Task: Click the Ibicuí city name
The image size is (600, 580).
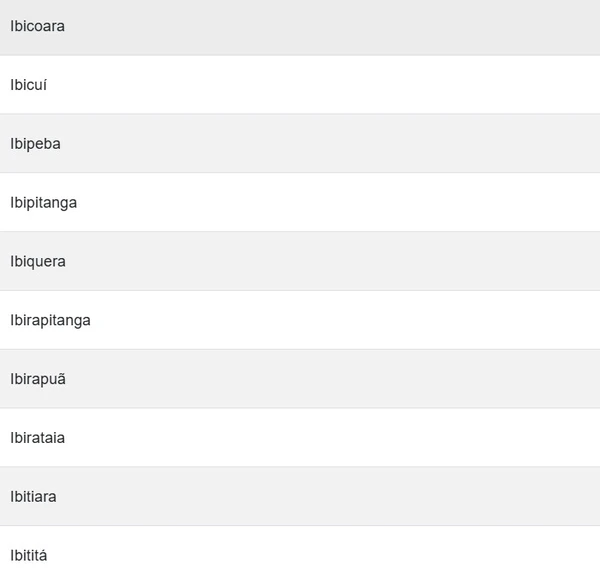Action: (29, 85)
